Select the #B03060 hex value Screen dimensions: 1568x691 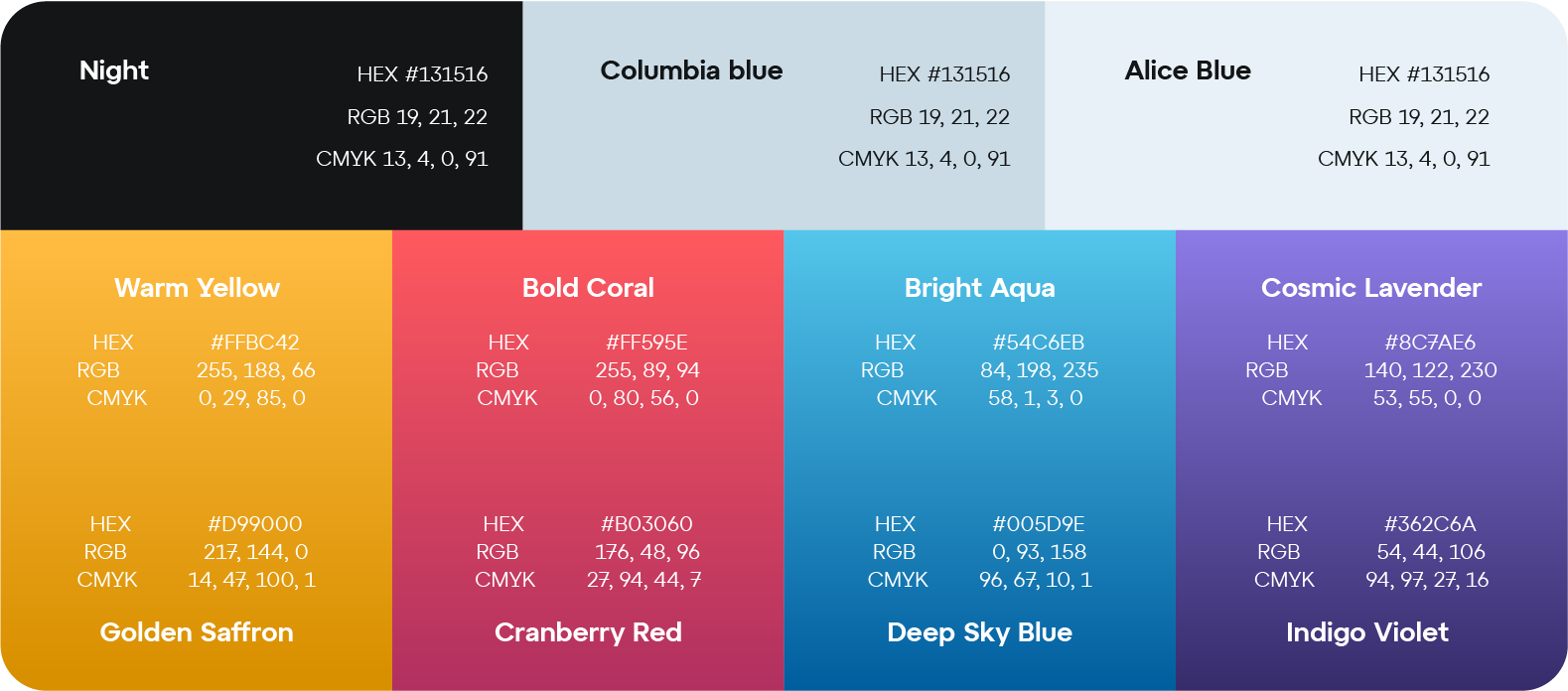[646, 524]
